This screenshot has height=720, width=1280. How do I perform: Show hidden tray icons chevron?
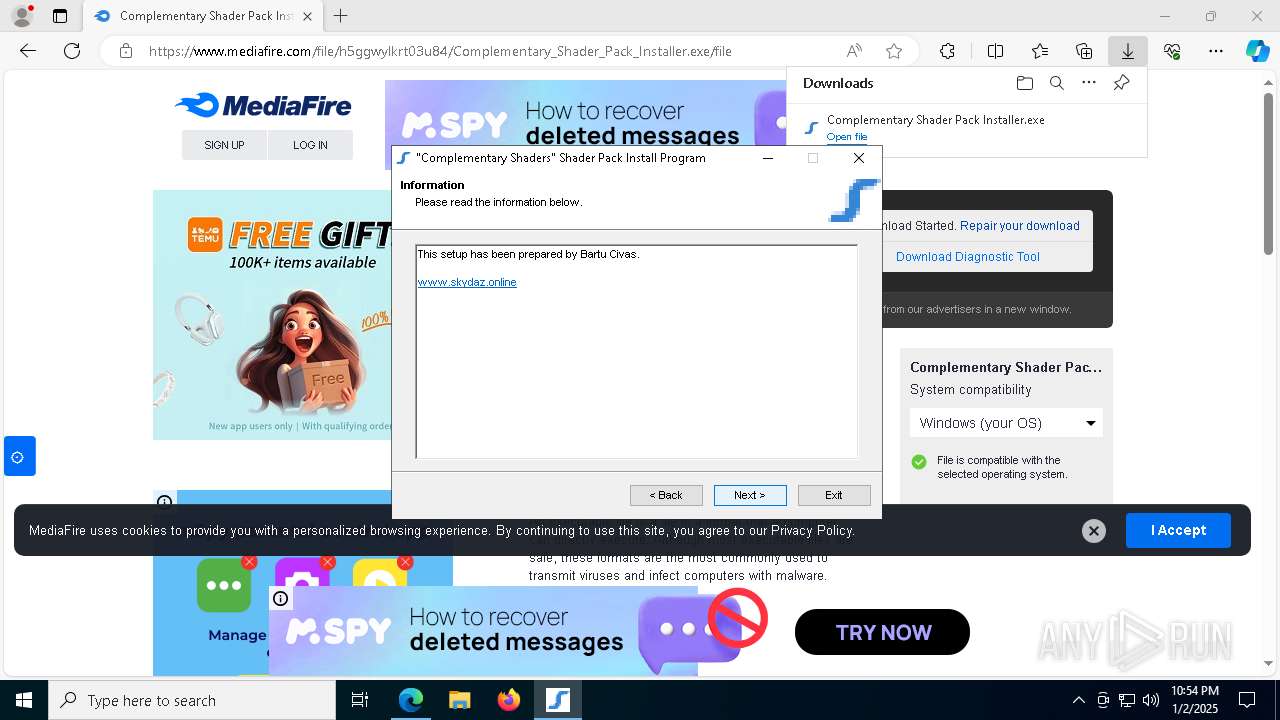1078,700
